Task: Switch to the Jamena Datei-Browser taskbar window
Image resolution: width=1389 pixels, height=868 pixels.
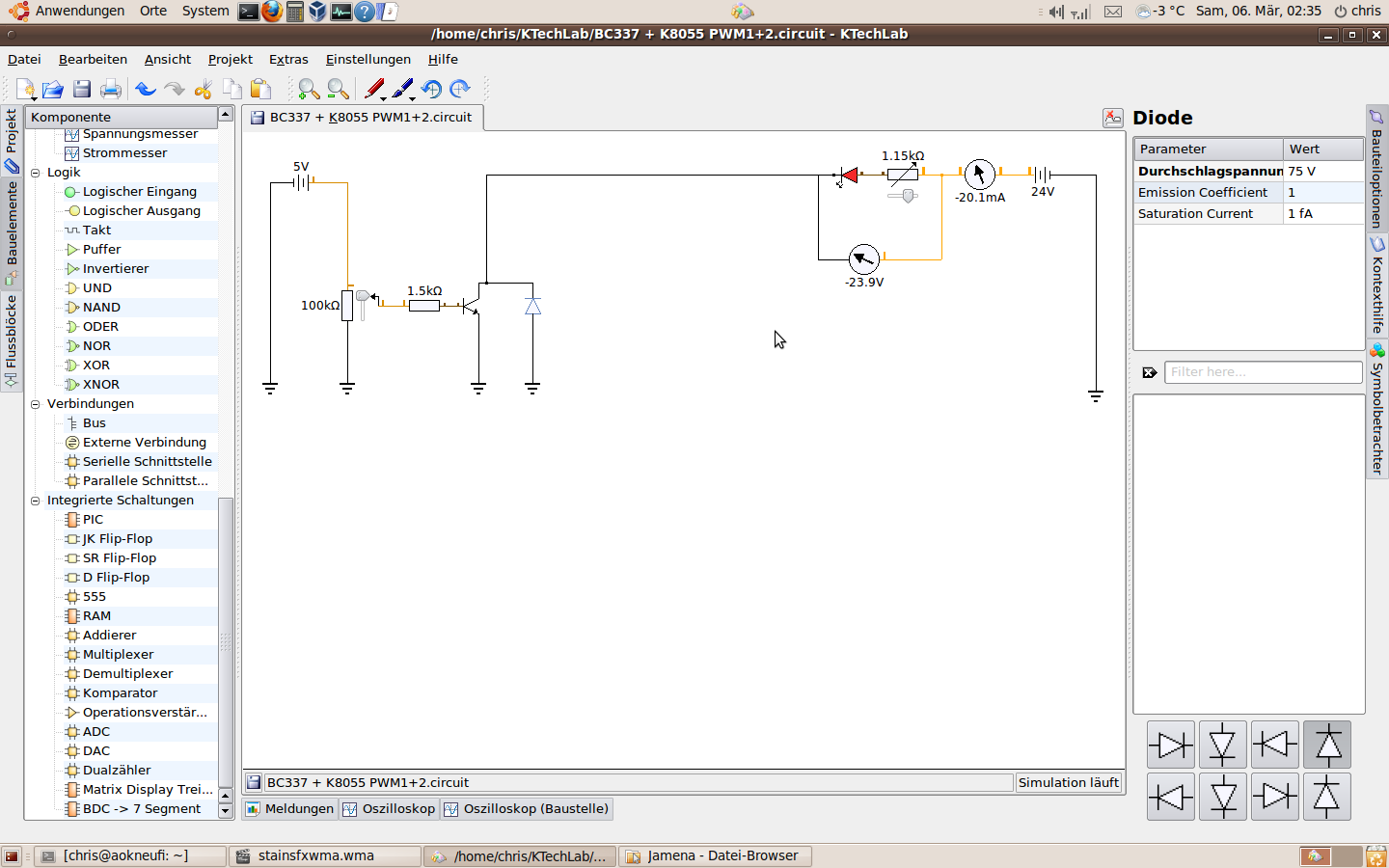Action: (x=716, y=856)
